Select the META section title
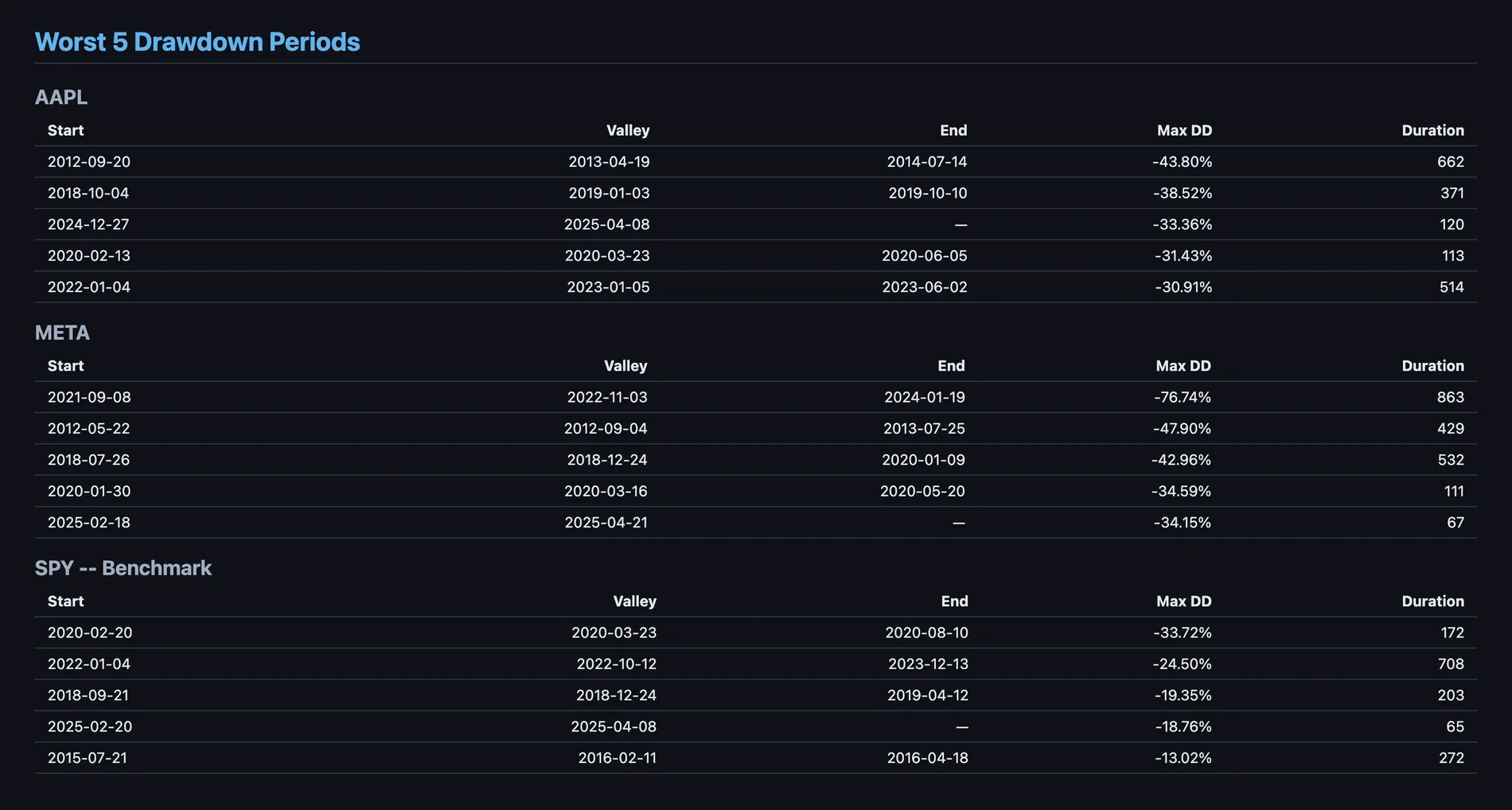 click(x=62, y=333)
